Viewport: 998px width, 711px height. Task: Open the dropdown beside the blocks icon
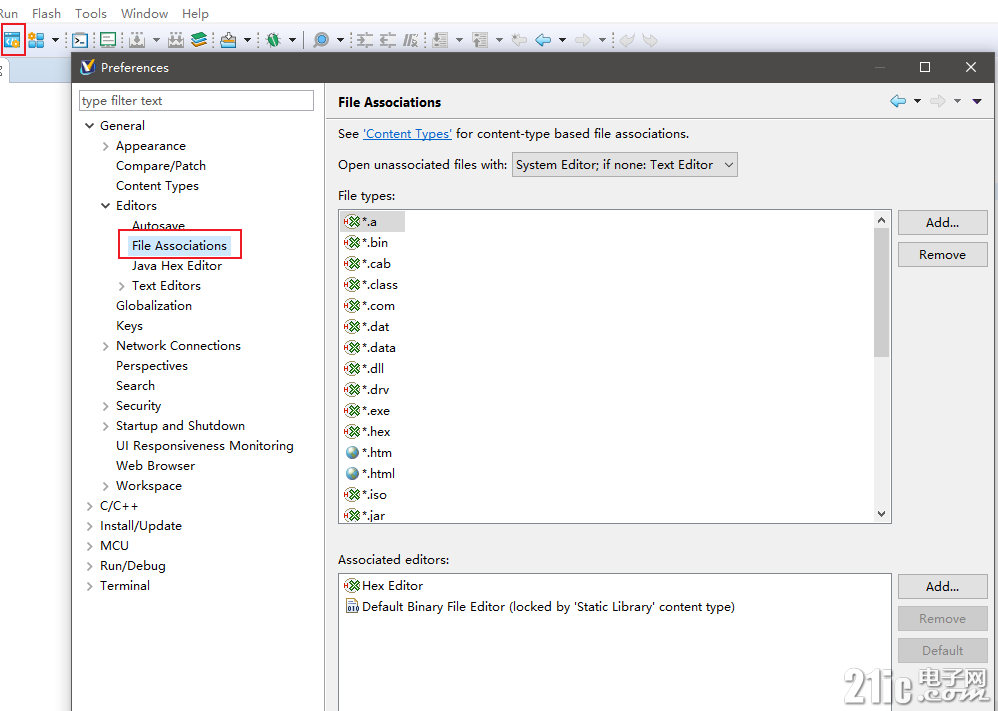point(55,40)
